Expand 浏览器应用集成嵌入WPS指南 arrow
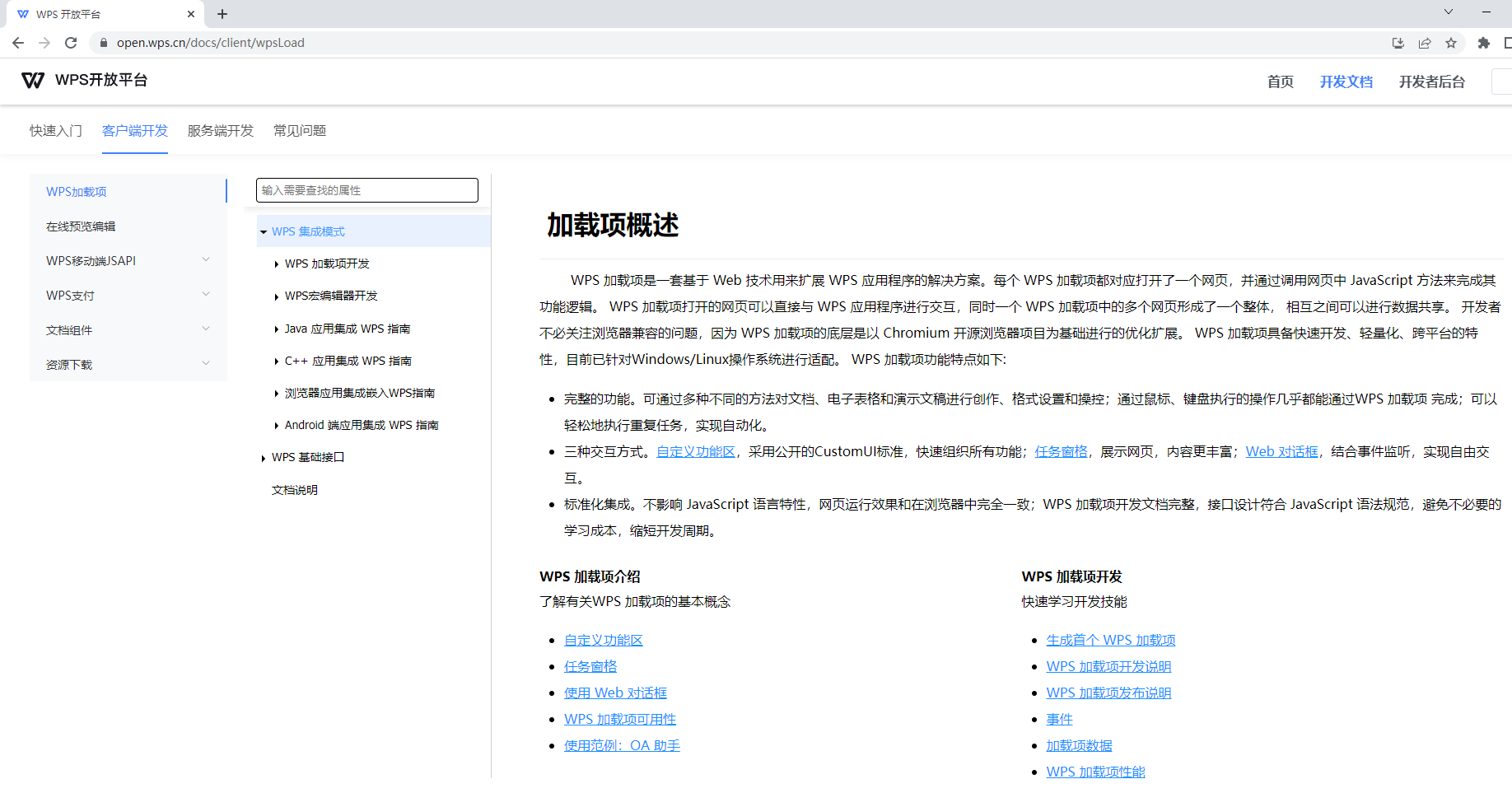Screen dimensions: 1512x793 point(277,394)
